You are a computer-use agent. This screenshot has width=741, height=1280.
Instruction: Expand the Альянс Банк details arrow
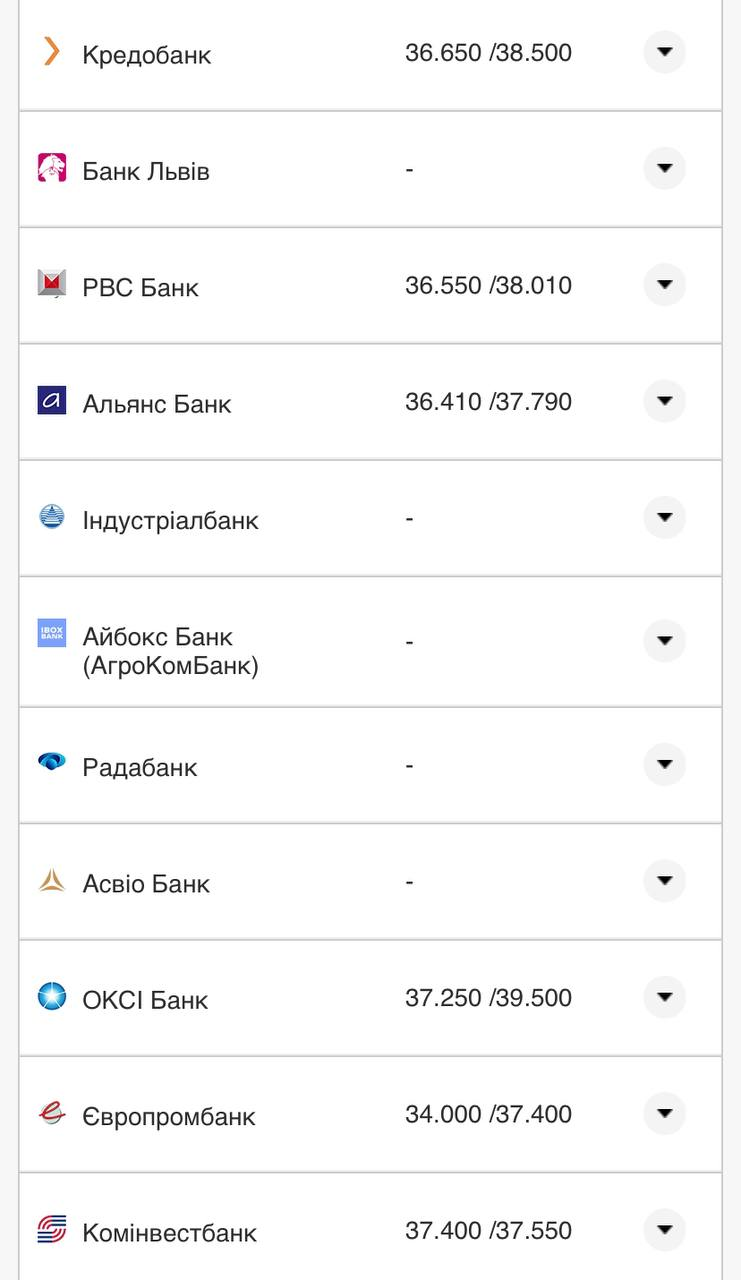pos(664,401)
